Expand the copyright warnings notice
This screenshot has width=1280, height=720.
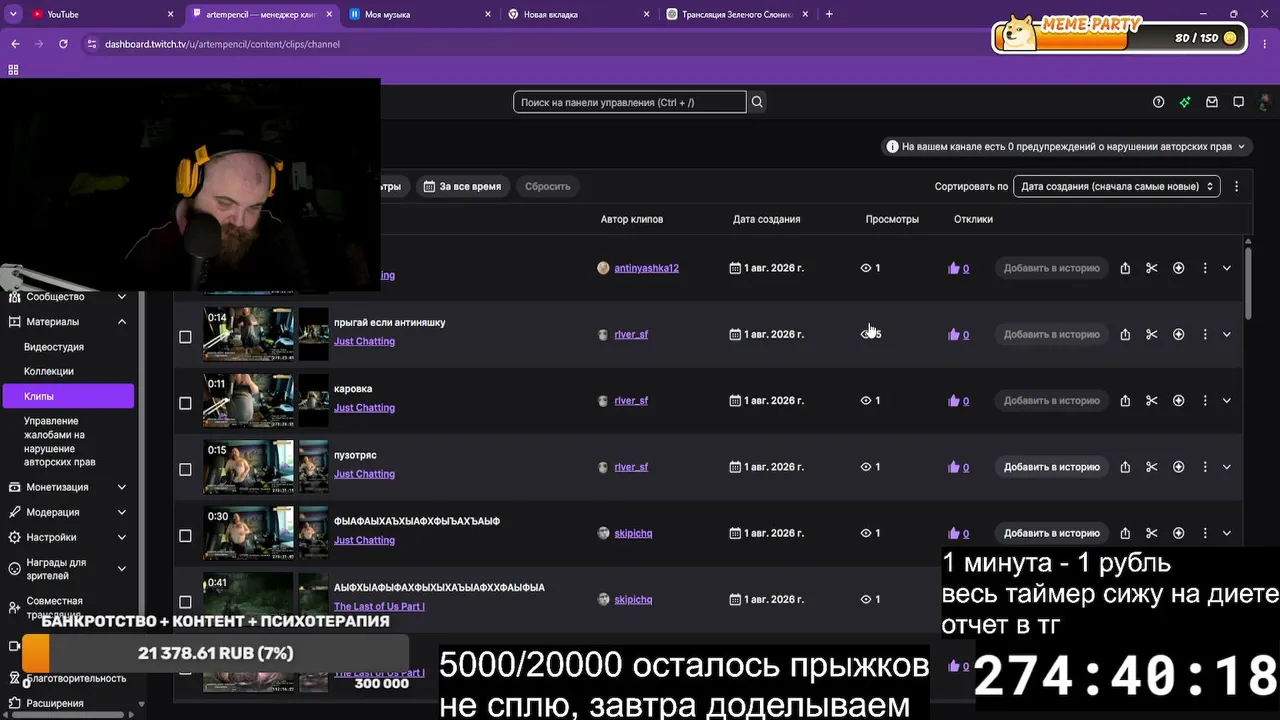click(1067, 146)
